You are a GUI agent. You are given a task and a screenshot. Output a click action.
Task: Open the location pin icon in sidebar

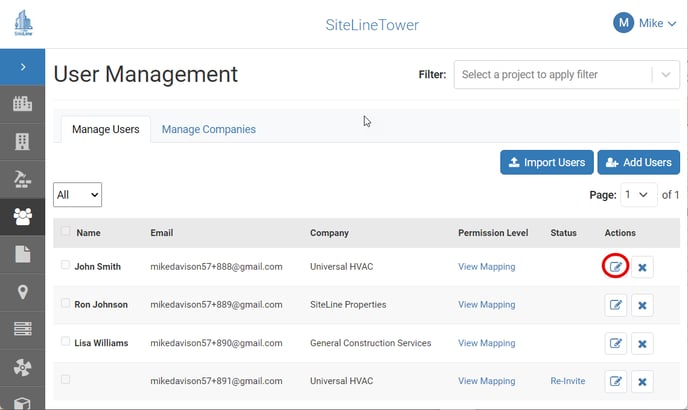click(x=22, y=292)
